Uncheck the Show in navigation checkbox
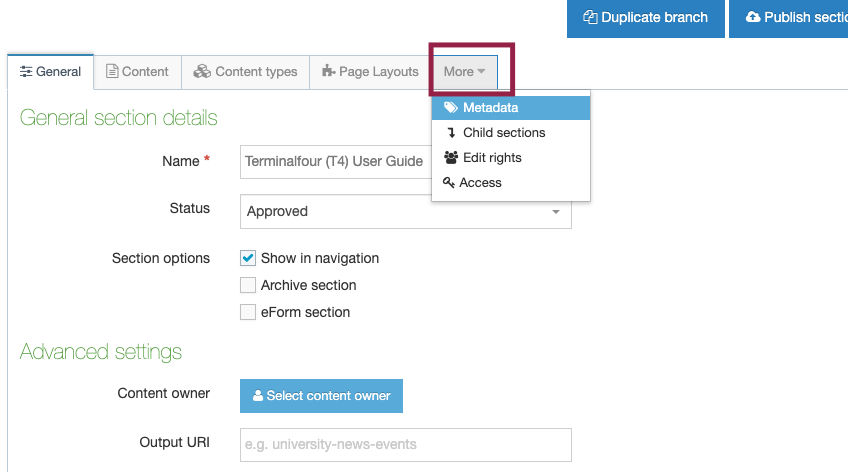848x472 pixels. pyautogui.click(x=248, y=258)
